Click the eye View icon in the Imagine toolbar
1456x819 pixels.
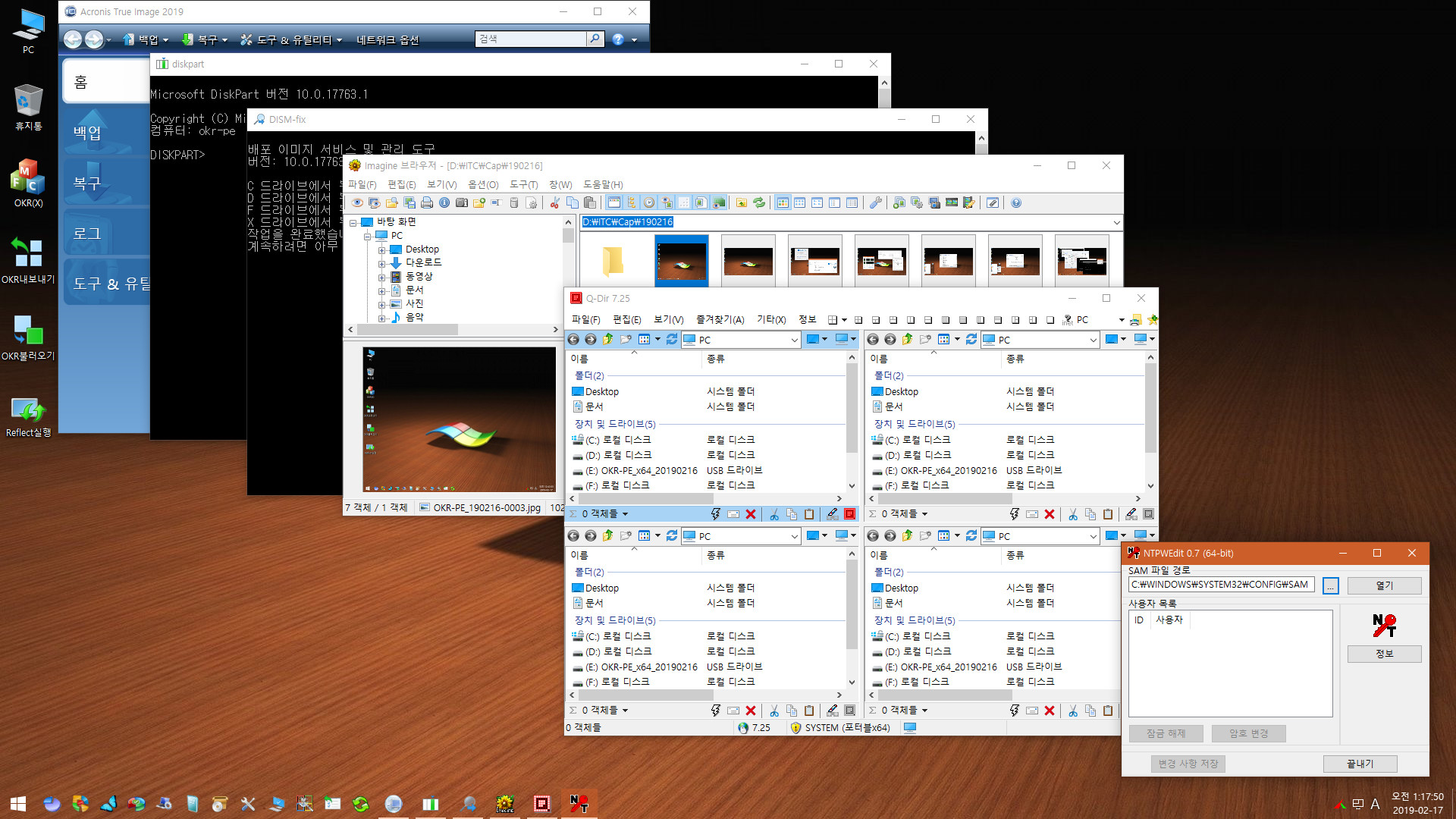(357, 203)
